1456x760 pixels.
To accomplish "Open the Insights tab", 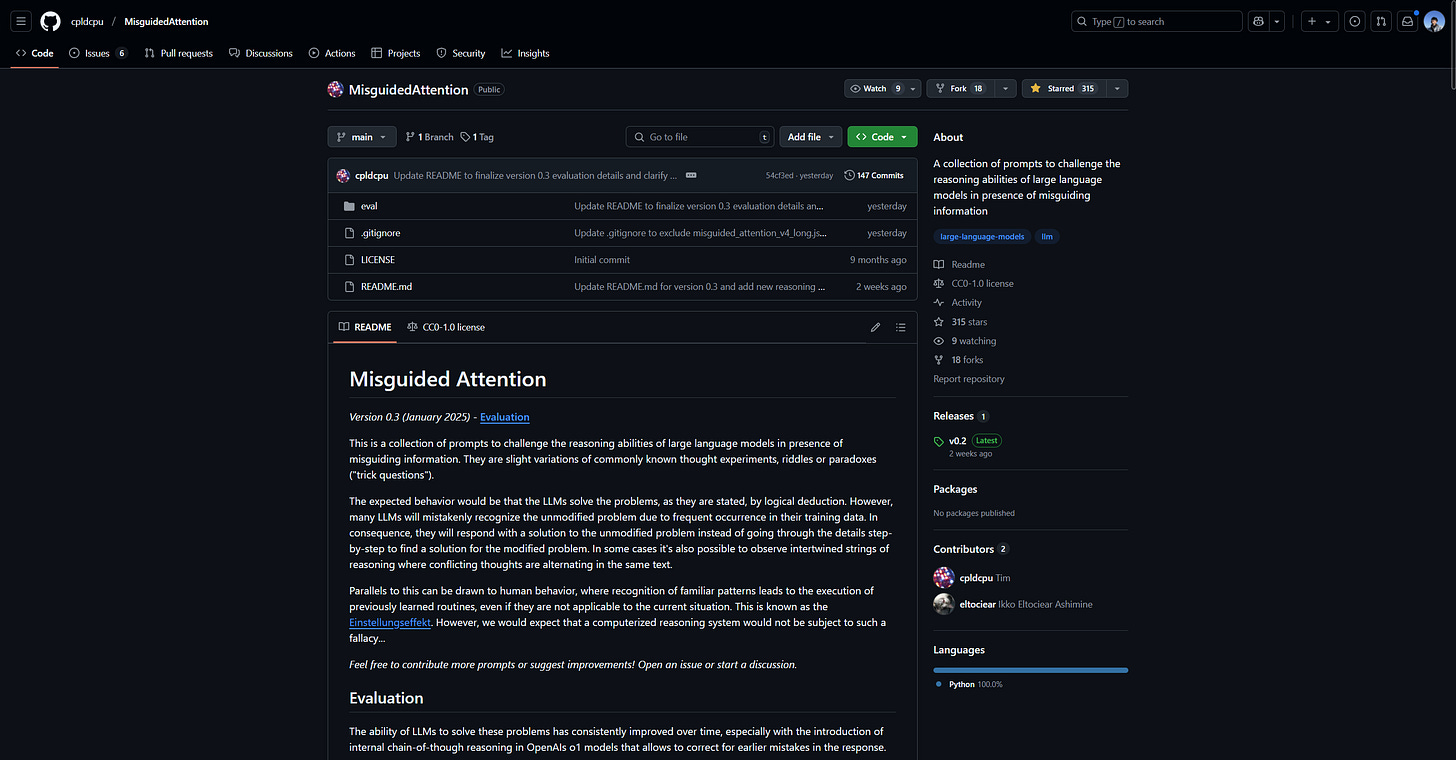I will click(x=526, y=53).
